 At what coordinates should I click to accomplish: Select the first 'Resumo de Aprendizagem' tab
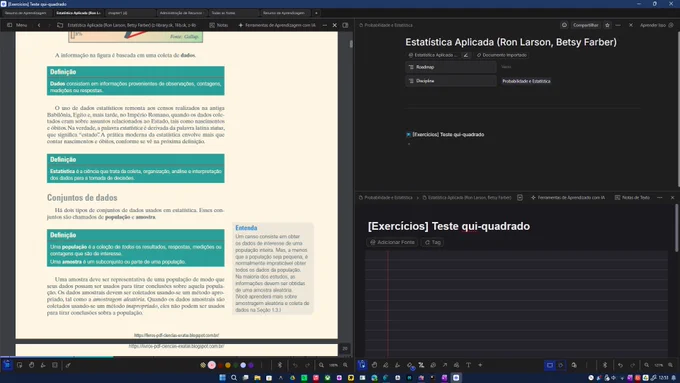pos(26,13)
